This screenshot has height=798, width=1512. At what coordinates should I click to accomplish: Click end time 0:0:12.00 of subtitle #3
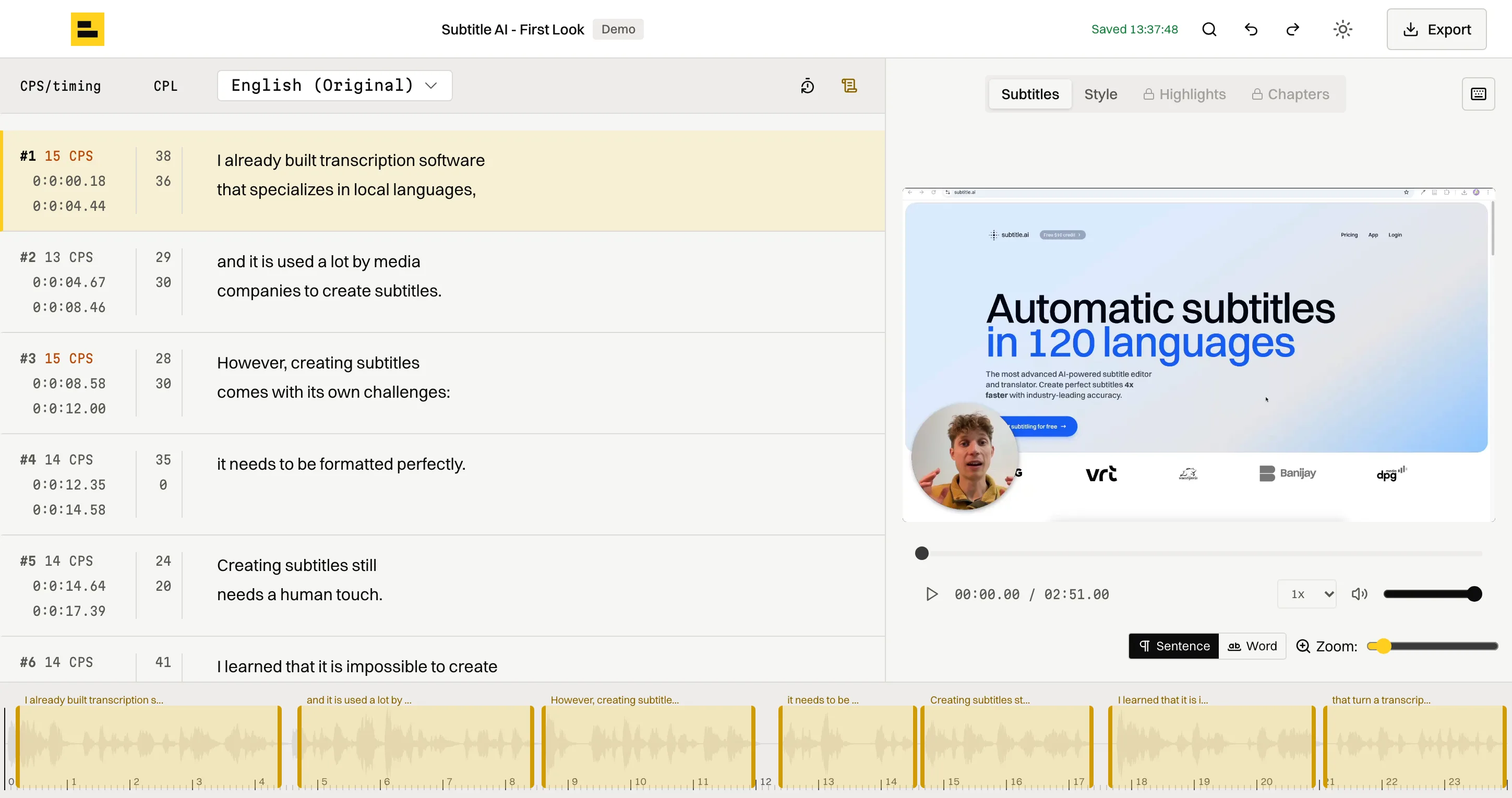(x=69, y=409)
